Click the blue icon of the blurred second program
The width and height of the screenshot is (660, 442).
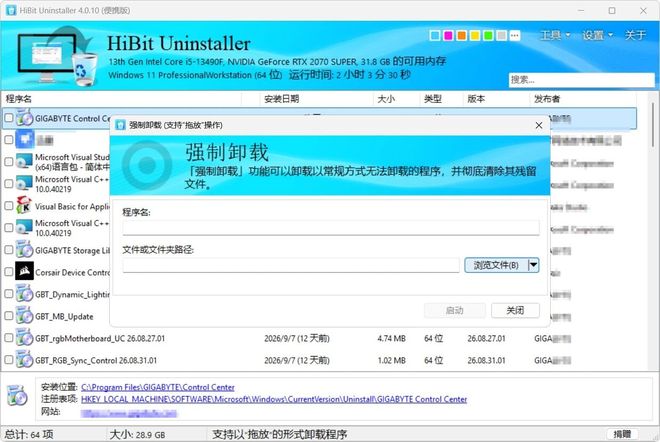point(25,139)
